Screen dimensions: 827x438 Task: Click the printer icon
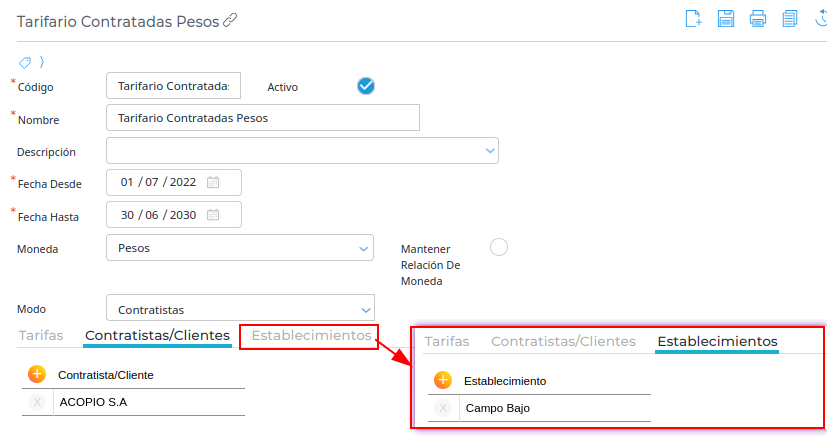click(x=758, y=18)
